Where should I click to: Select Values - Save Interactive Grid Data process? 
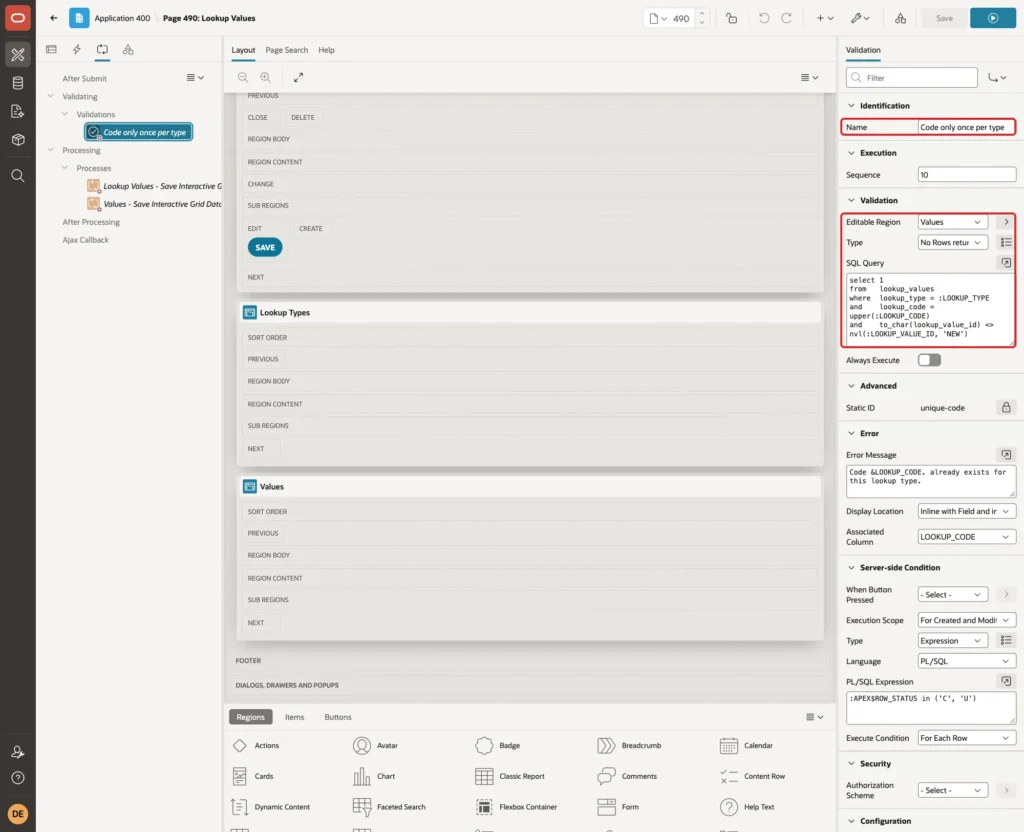tap(155, 204)
